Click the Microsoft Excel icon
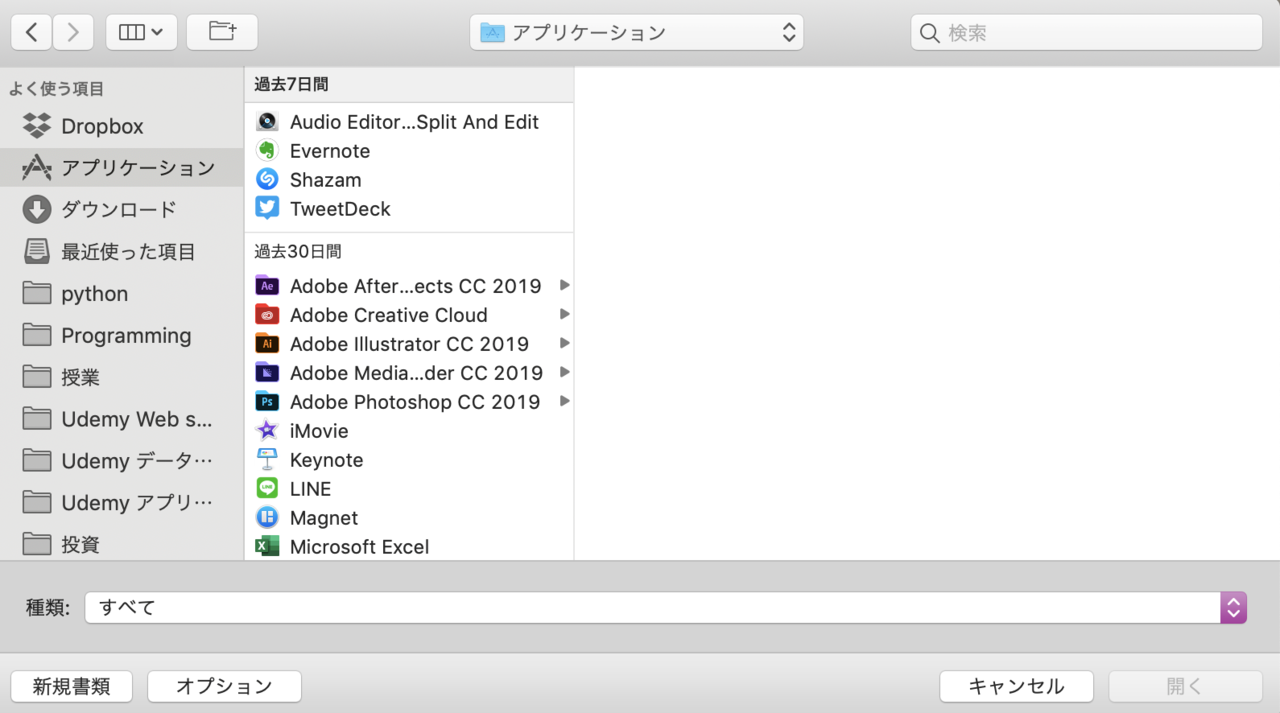 (267, 547)
